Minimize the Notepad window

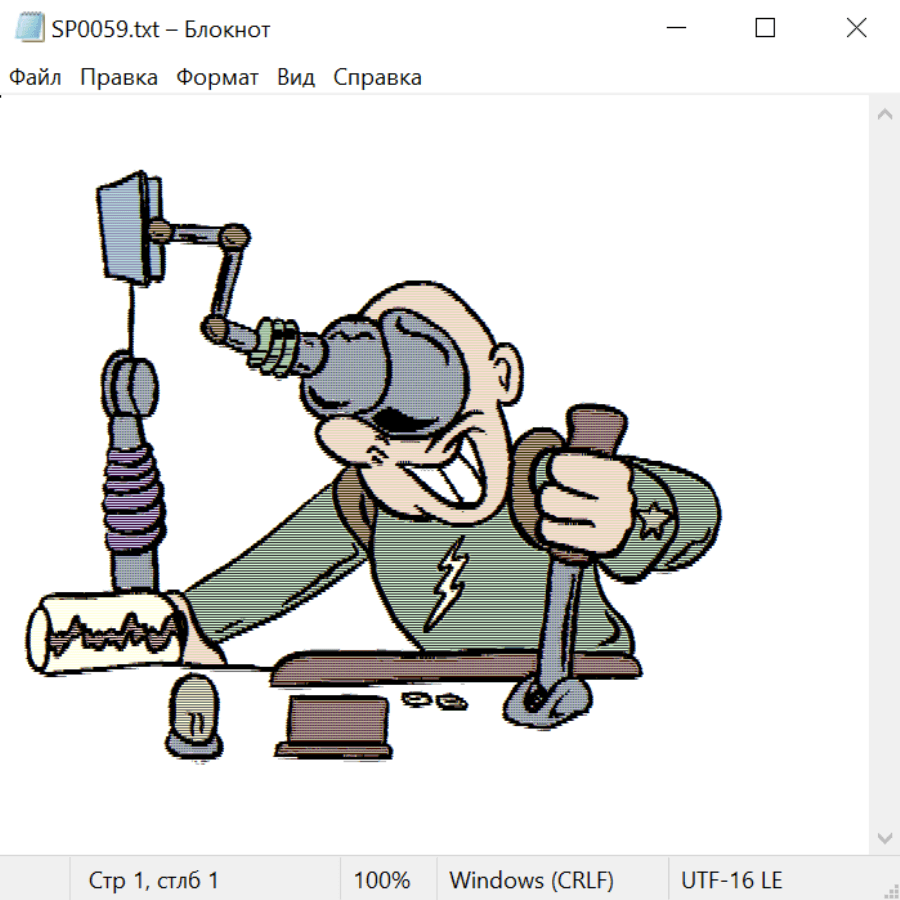pos(675,29)
